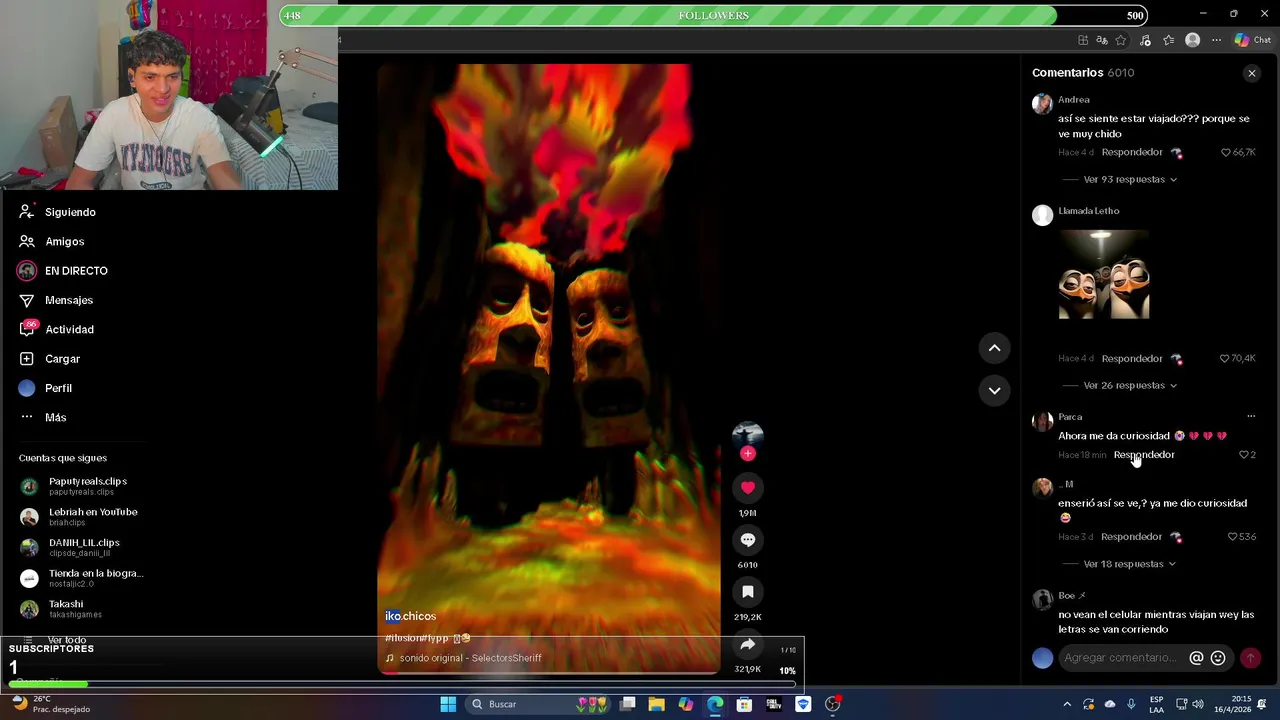Mention a user with the @ icon

(1196, 658)
